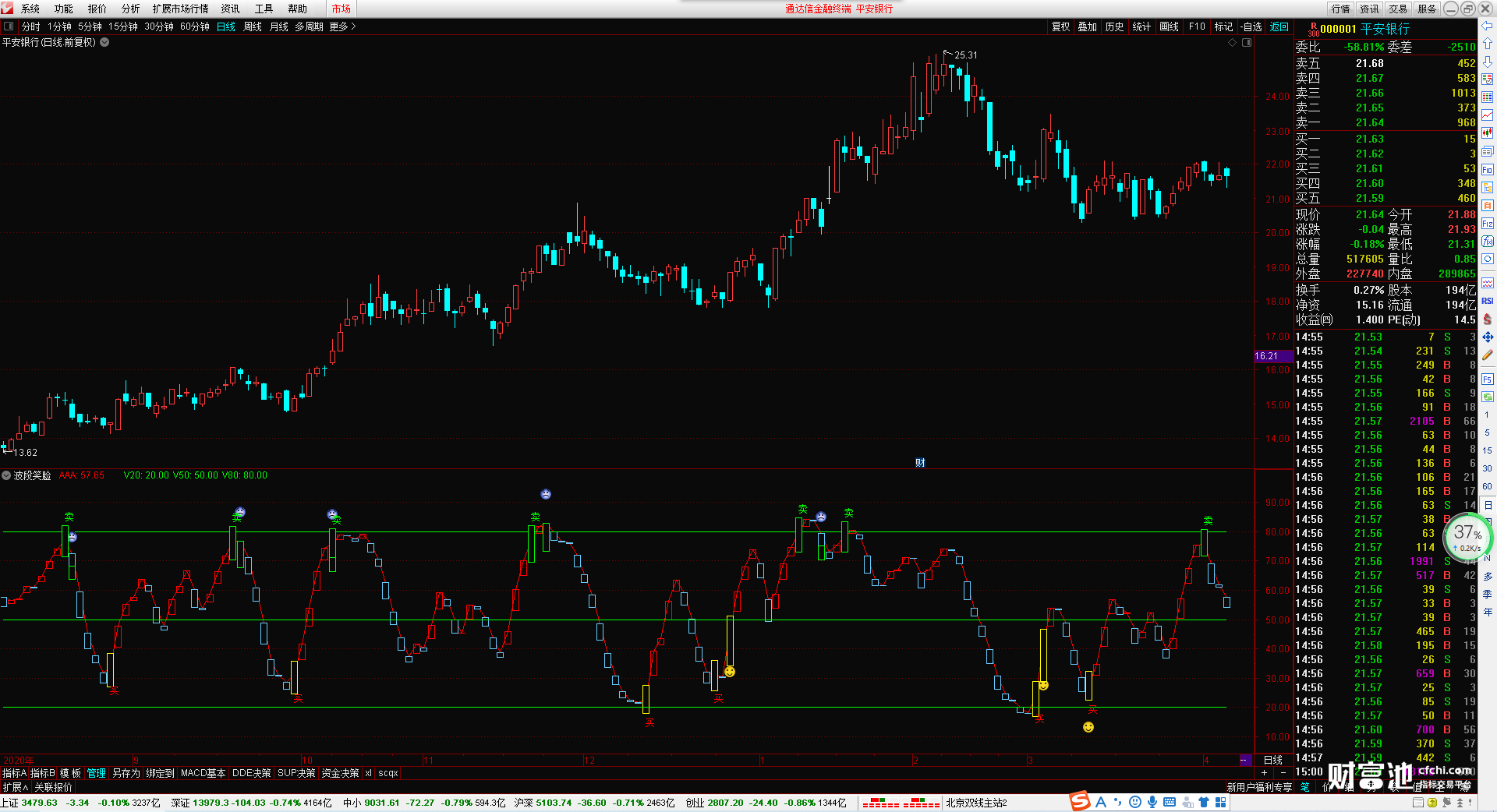Click the 新用户福利专享 link
This screenshot has height=812, width=1497.
pos(1260,787)
